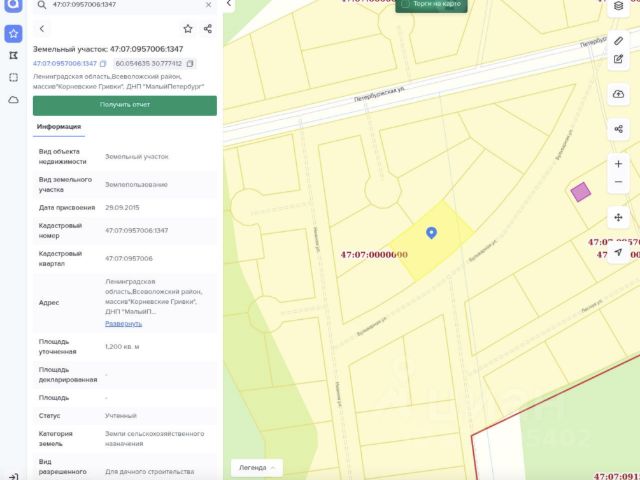Viewport: 640px width, 480px height.
Task: Click the search magnifier icon
Action: tap(42, 5)
